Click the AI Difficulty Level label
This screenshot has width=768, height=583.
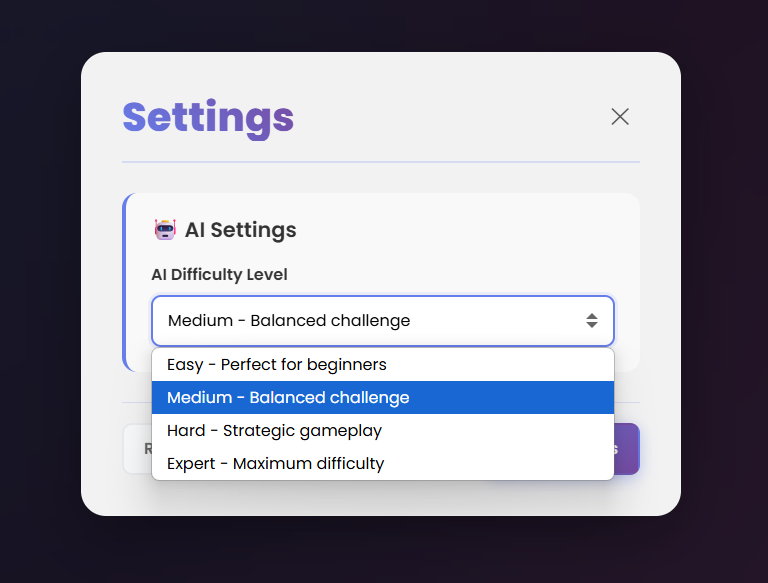[x=219, y=274]
